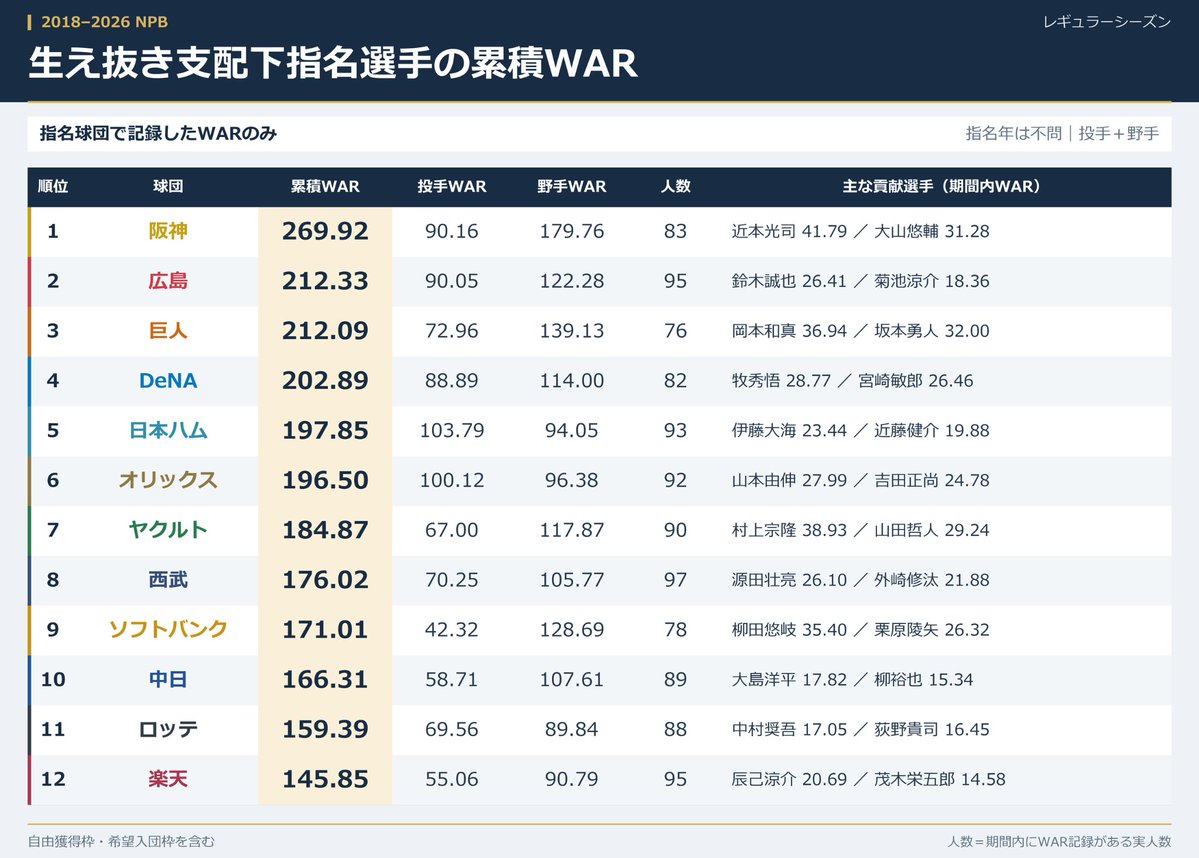Select team name 日本ハム

[167, 430]
